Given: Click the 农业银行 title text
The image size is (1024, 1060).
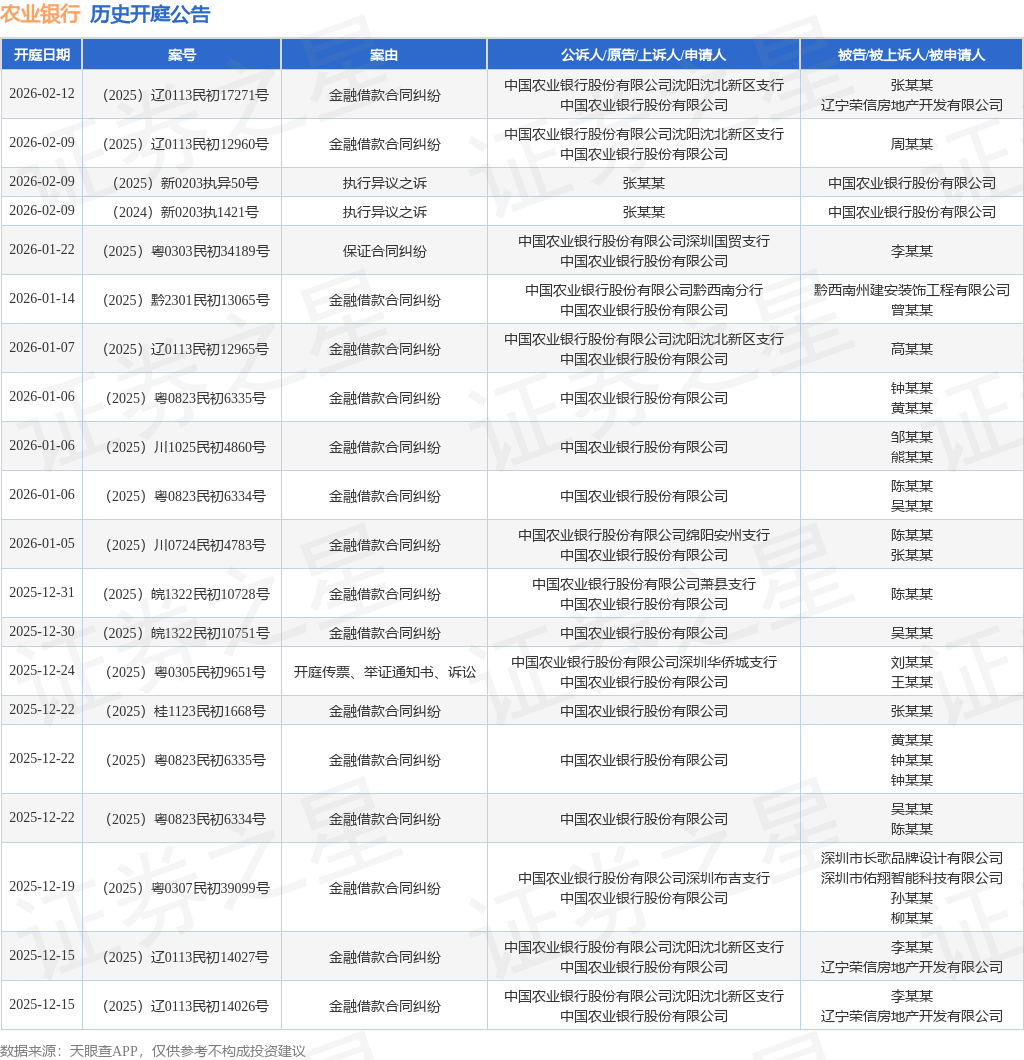Looking at the screenshot, I should [41, 14].
